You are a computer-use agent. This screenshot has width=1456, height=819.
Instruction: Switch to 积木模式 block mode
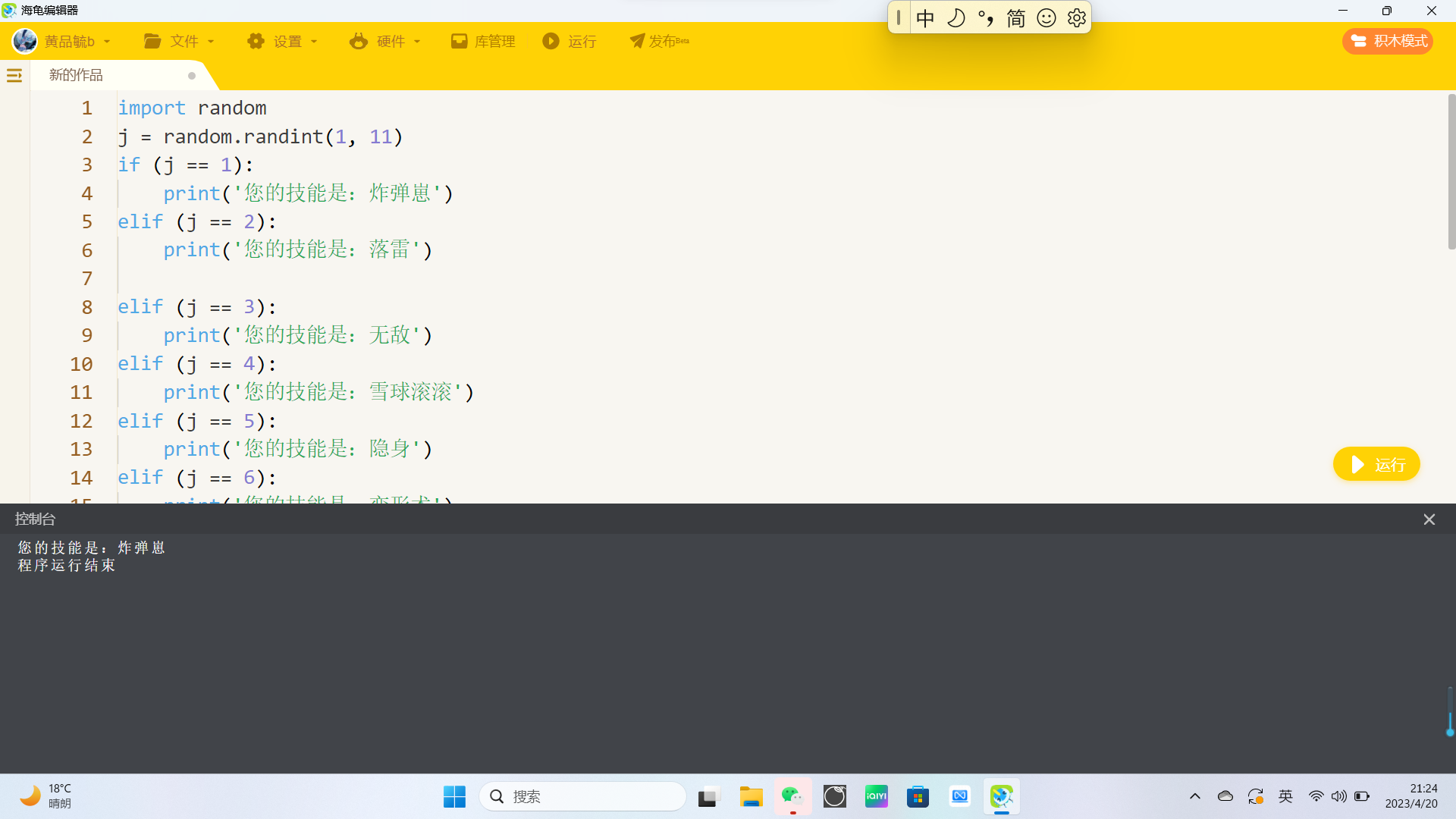(1388, 41)
